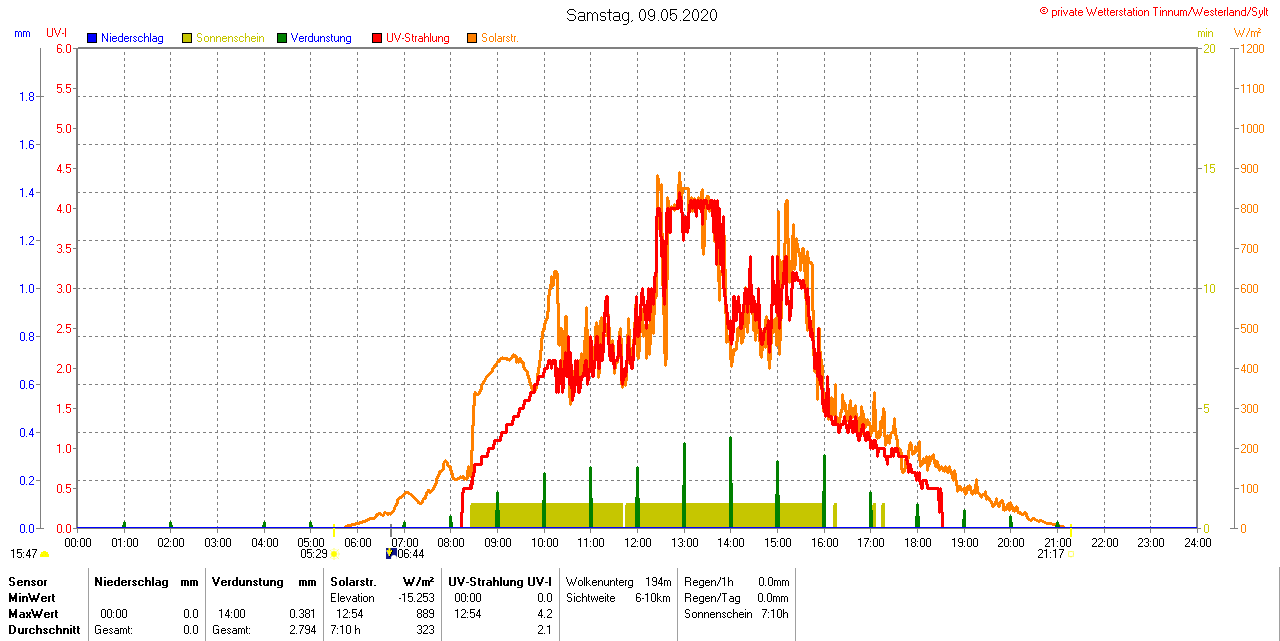Click the moon icon beside 06:44
Image resolution: width=1280 pixels, height=641 pixels.
[x=391, y=553]
